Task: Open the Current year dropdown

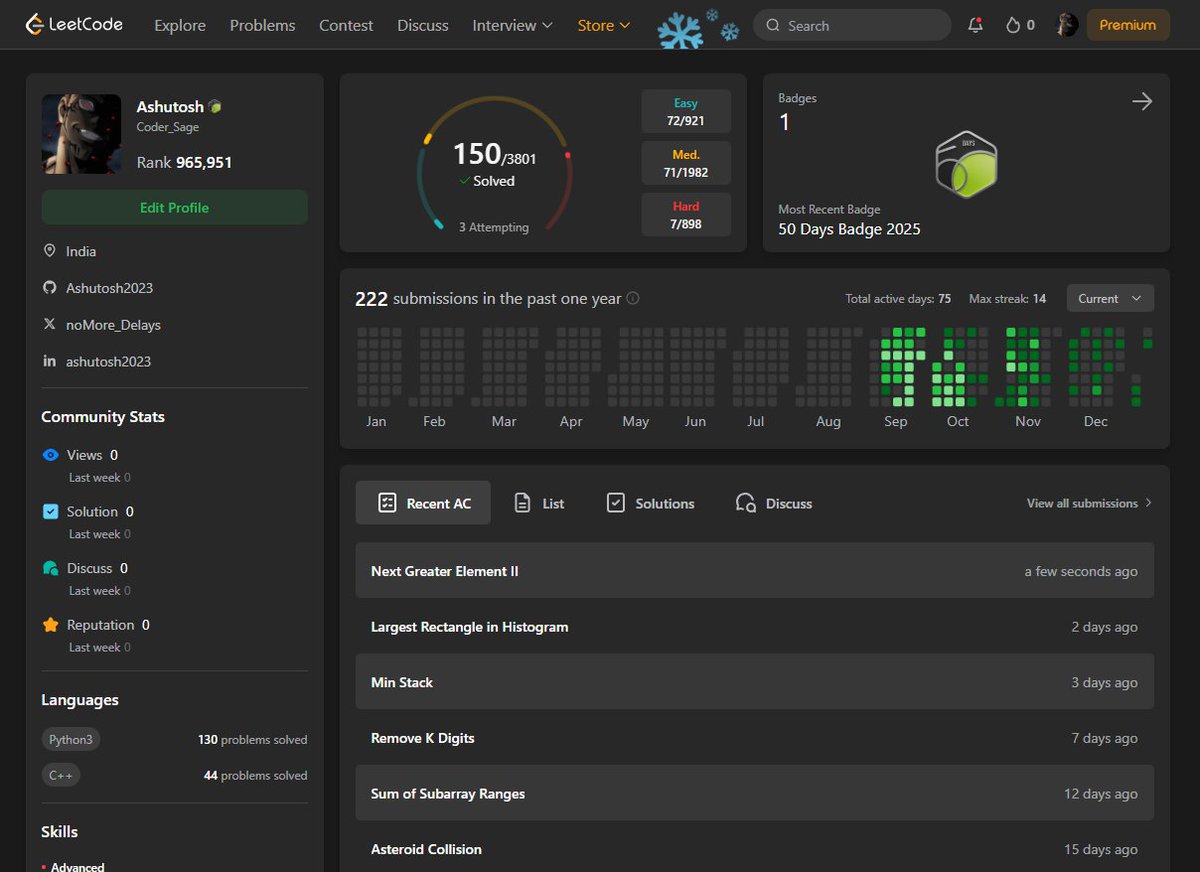Action: coord(1110,298)
